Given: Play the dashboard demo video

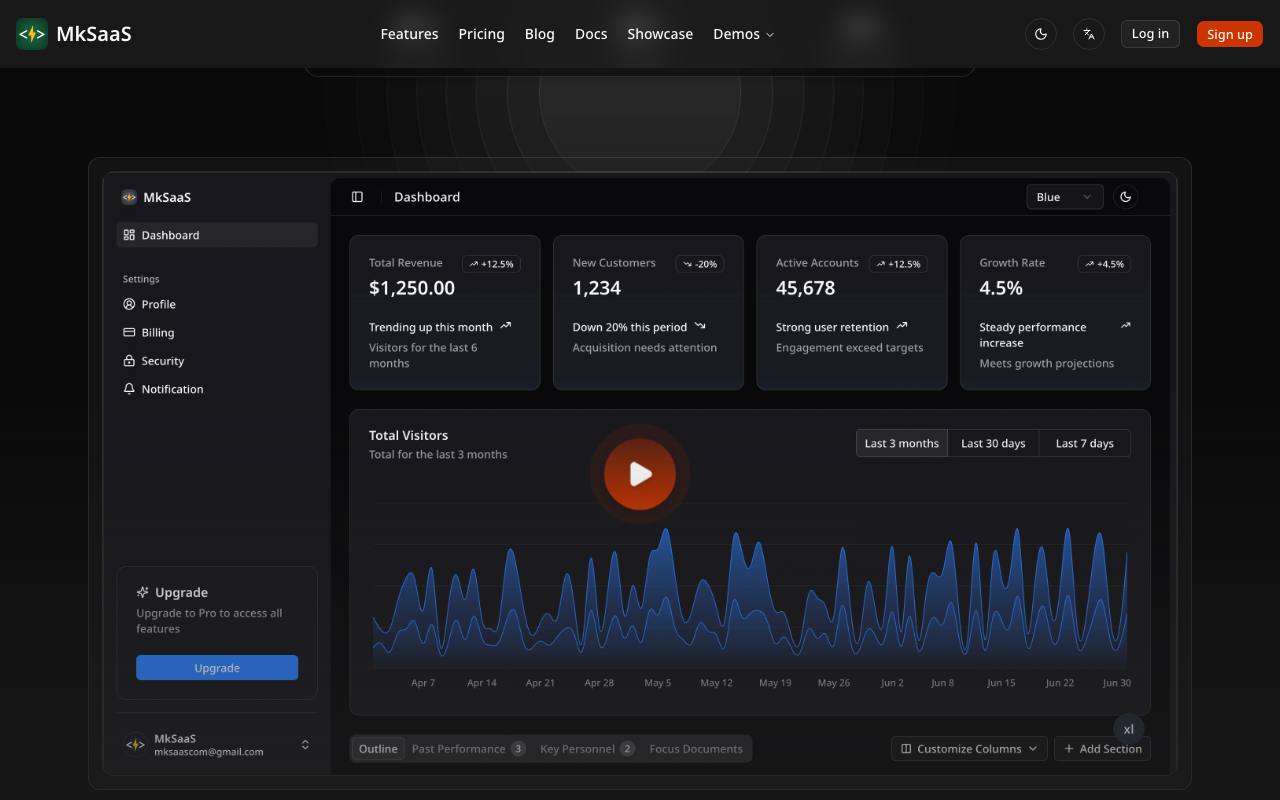Looking at the screenshot, I should [640, 474].
